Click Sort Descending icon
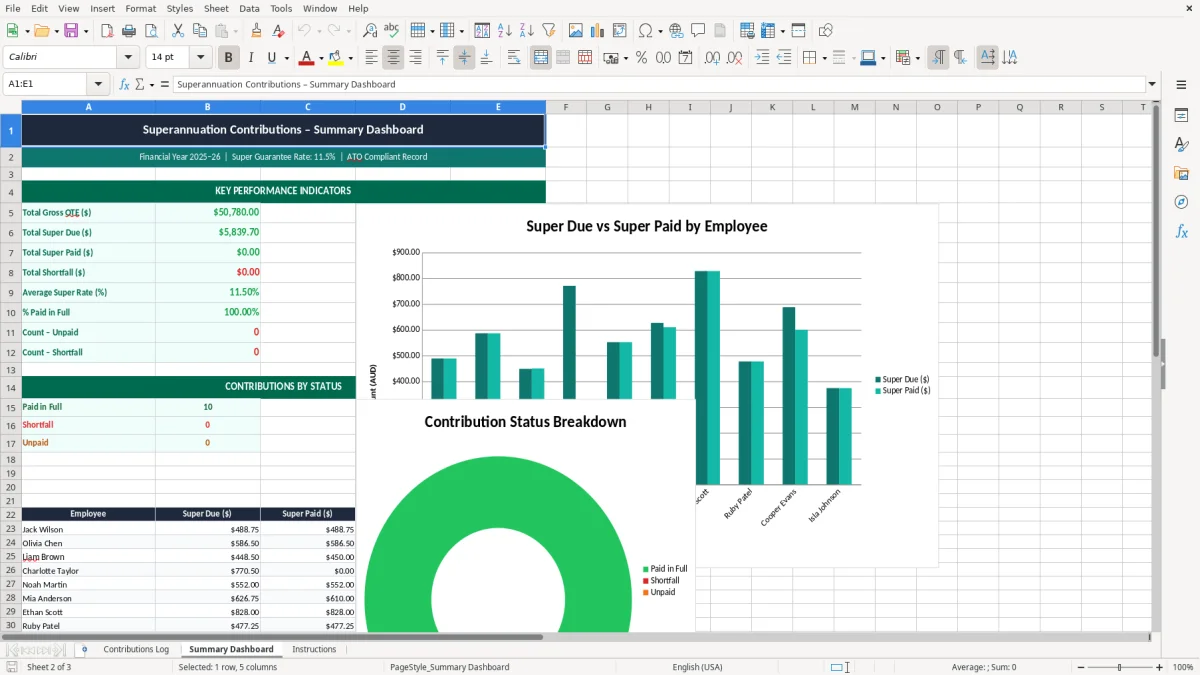 coord(526,31)
